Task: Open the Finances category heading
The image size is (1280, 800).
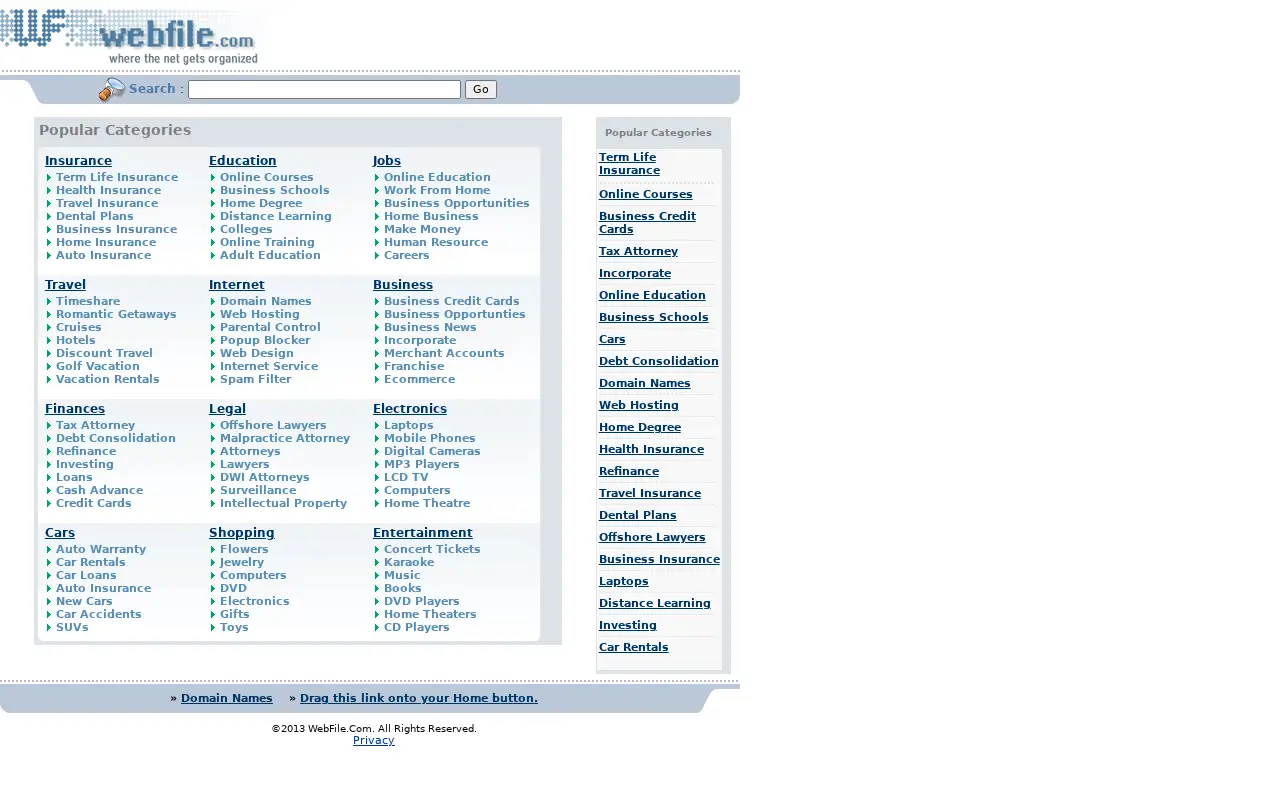Action: pos(75,409)
